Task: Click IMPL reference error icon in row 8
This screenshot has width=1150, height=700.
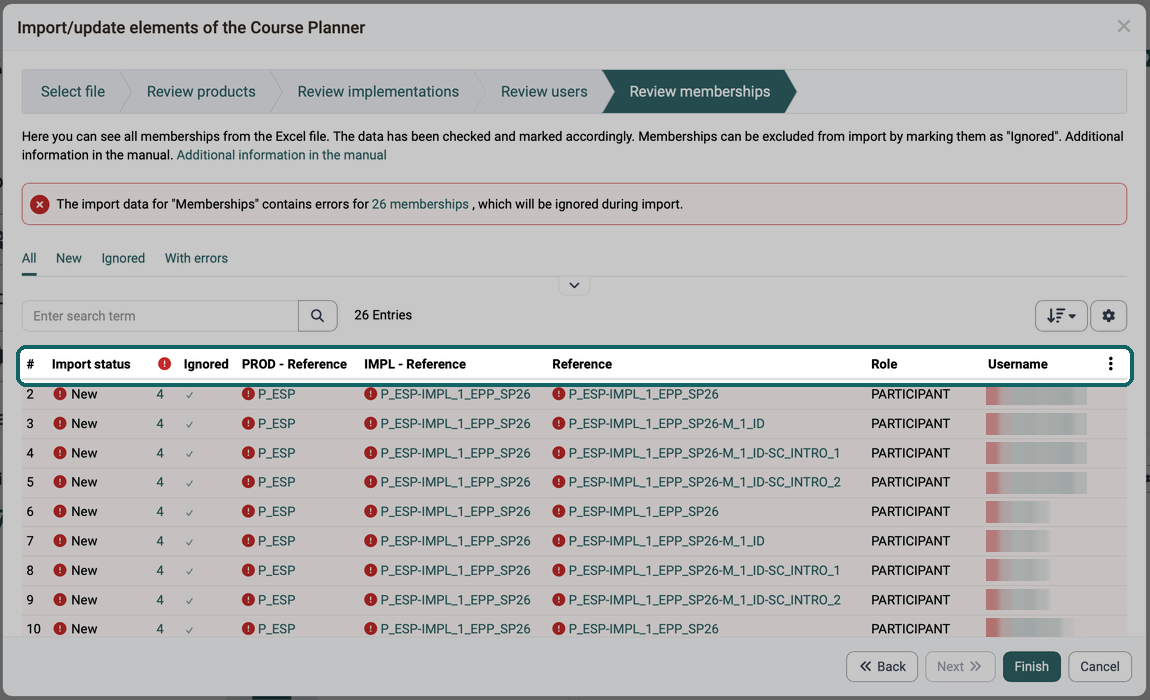Action: click(370, 570)
